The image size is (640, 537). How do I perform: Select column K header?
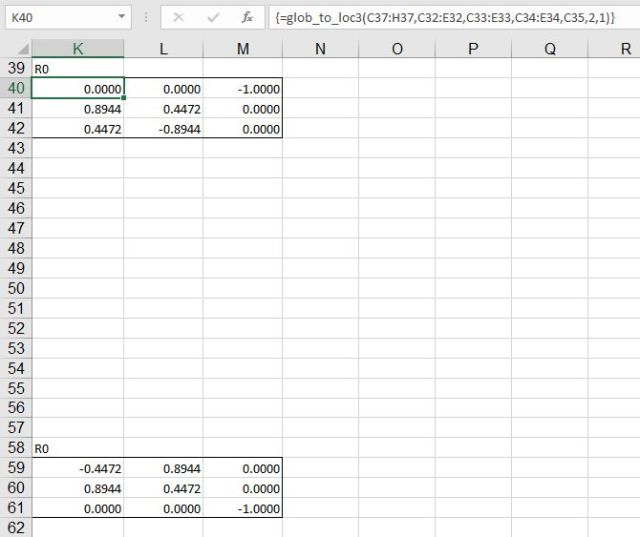tap(78, 49)
